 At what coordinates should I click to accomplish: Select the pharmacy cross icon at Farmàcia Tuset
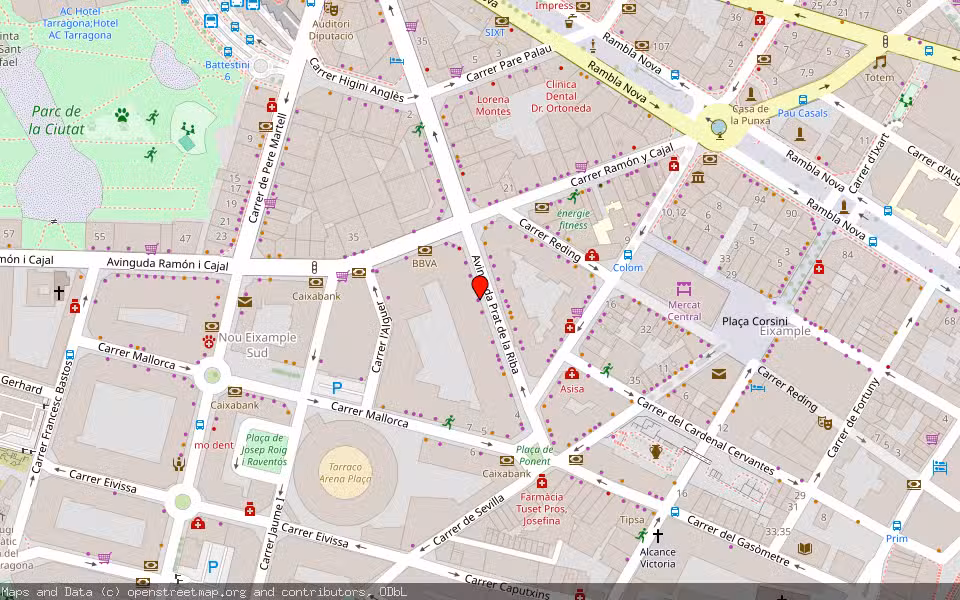[x=542, y=481]
